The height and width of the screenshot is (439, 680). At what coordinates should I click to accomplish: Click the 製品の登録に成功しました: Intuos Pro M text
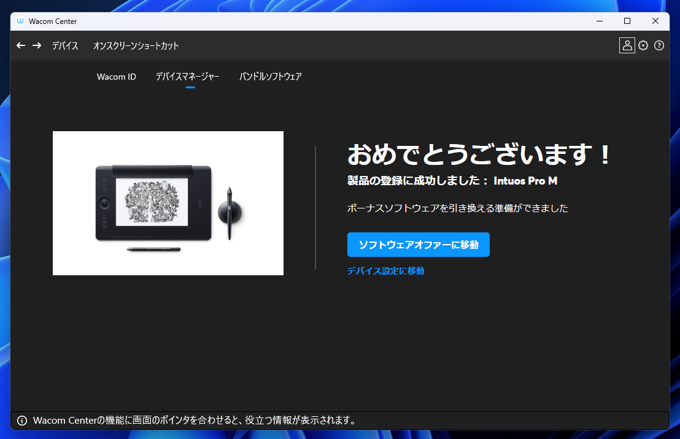coord(452,181)
